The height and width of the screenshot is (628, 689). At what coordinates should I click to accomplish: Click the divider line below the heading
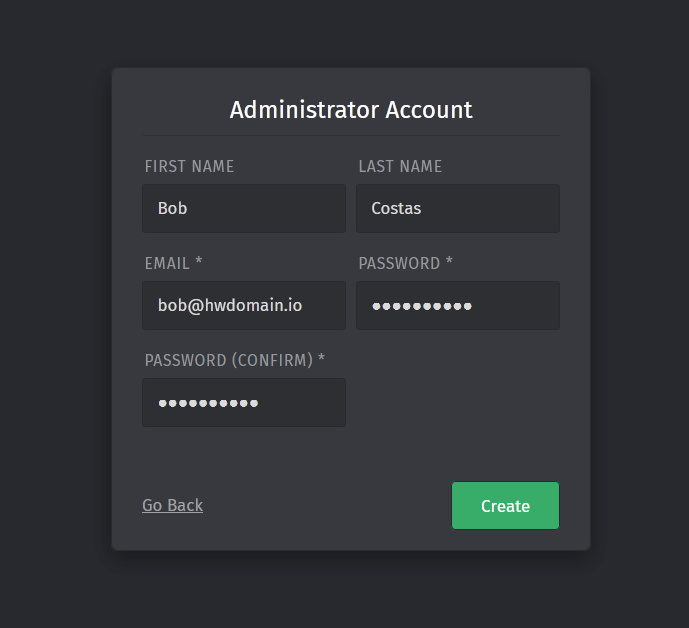coord(351,135)
